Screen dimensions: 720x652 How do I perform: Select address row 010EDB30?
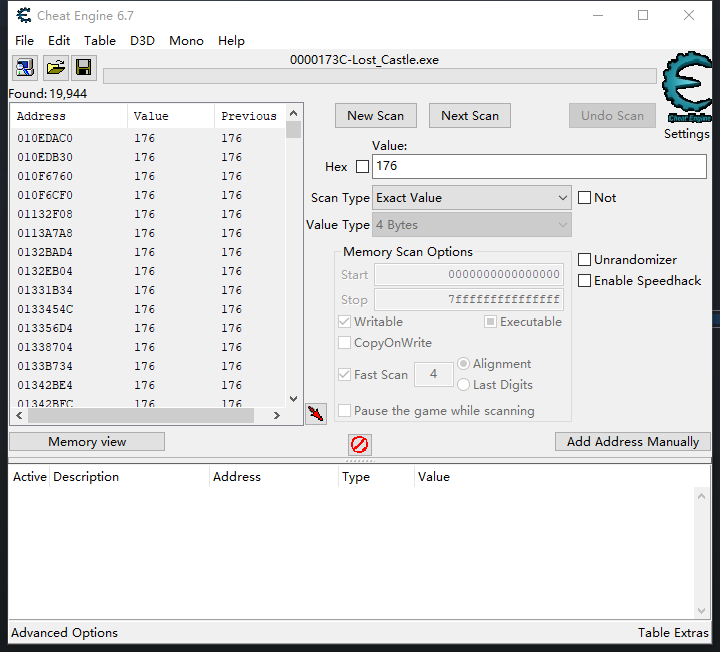click(148, 157)
